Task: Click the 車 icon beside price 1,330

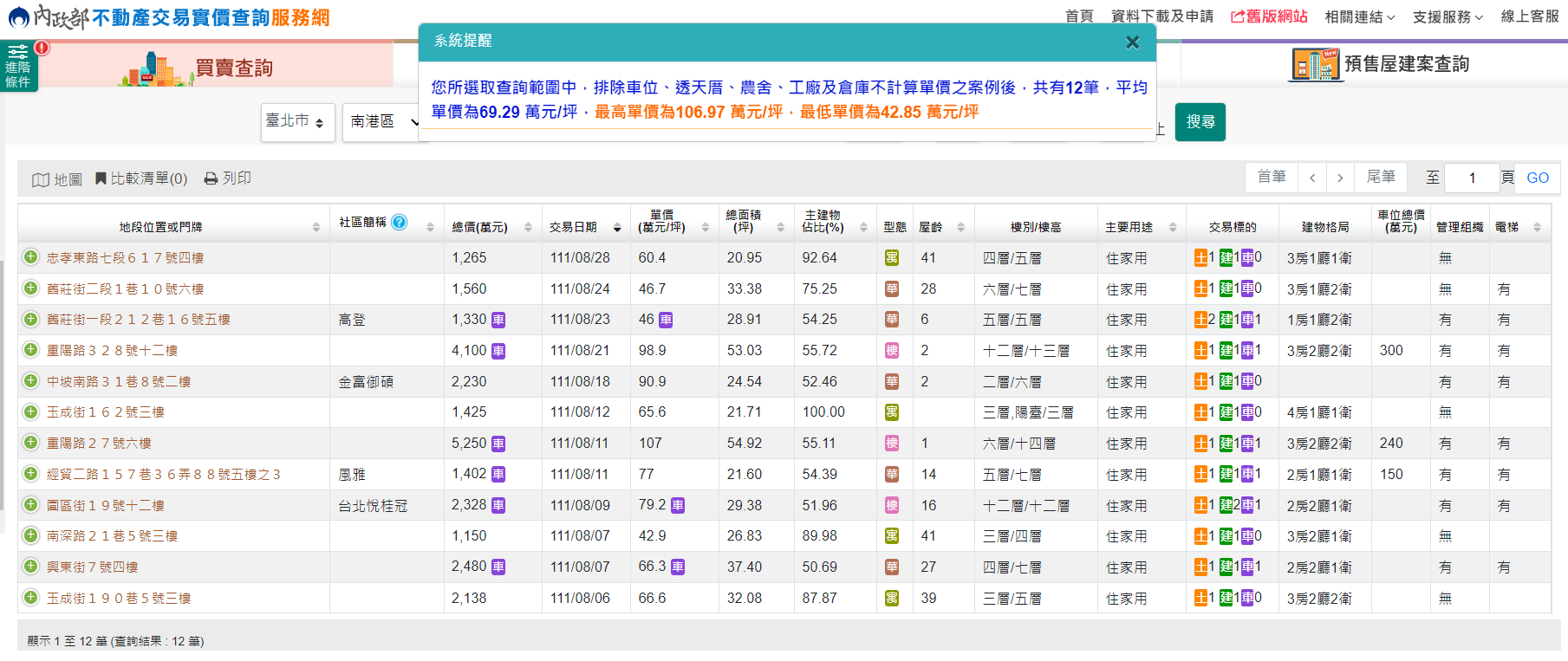Action: 498,321
